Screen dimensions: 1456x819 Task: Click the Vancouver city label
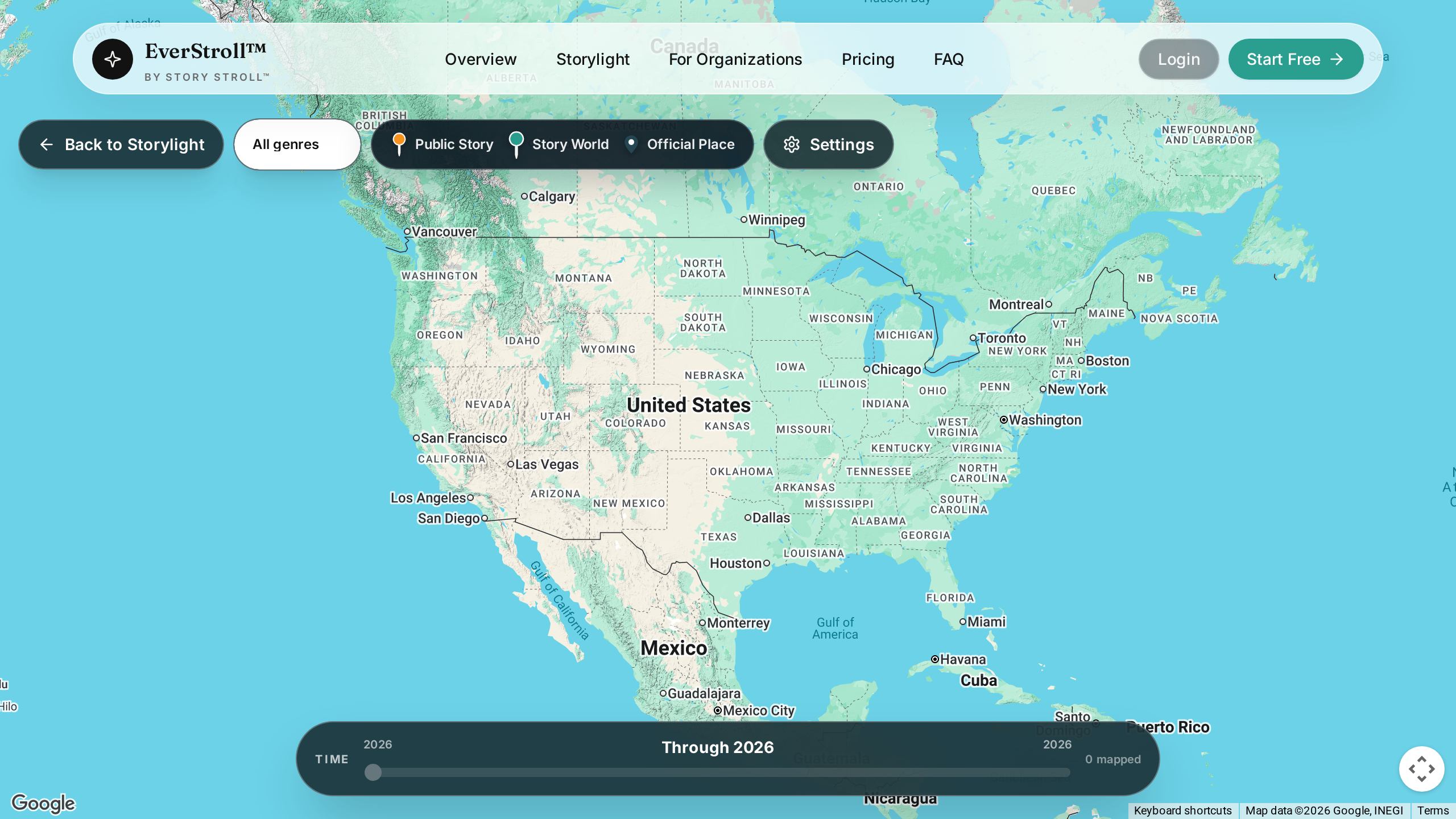click(444, 231)
